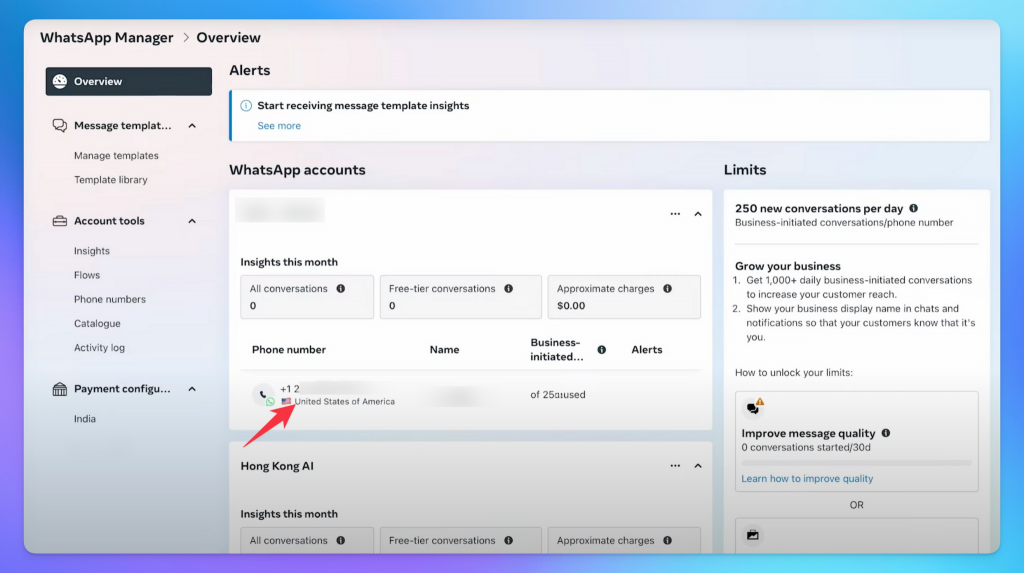Collapse the Message templates sidebar section

click(x=192, y=126)
